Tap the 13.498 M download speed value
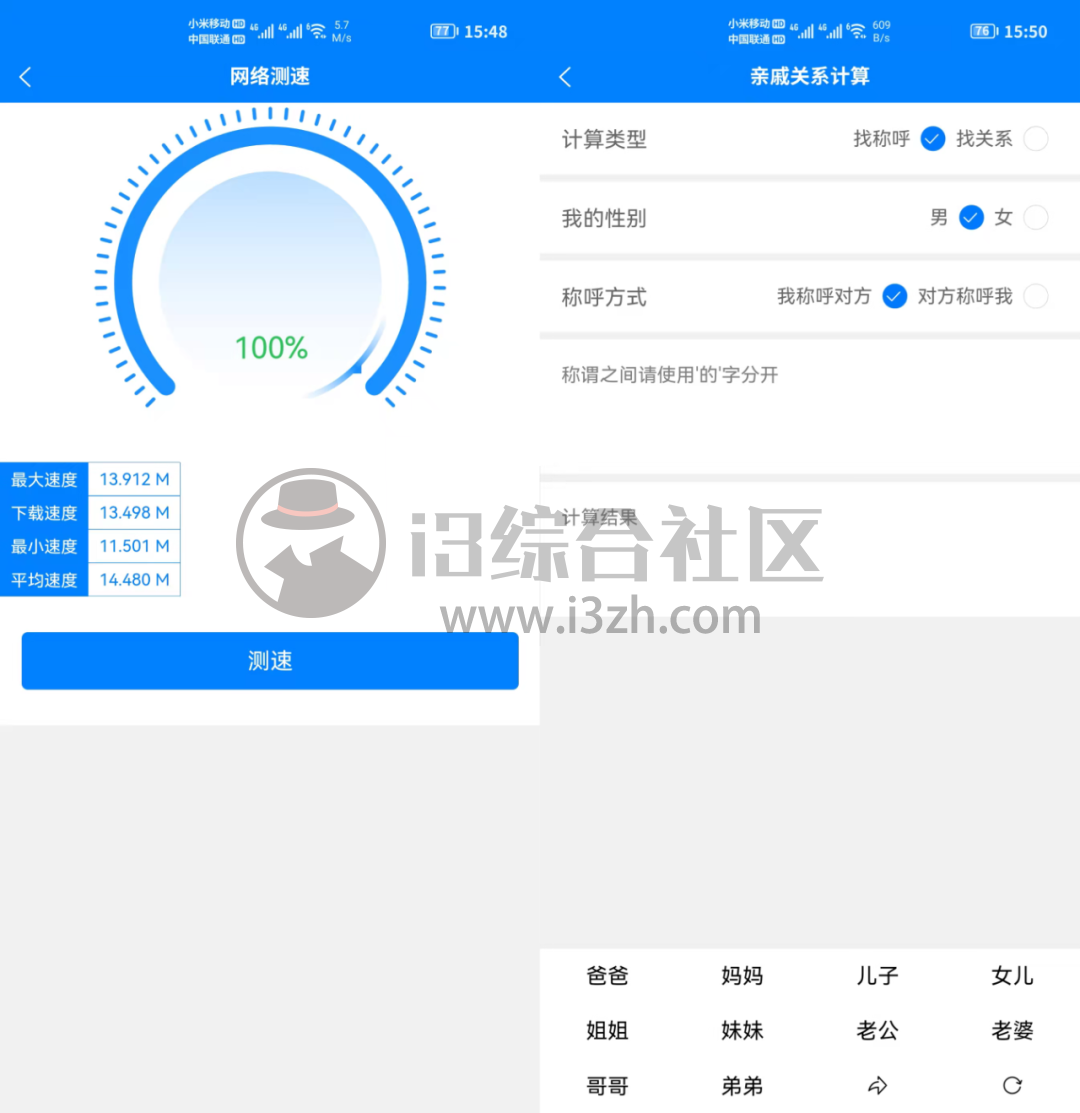This screenshot has height=1113, width=1080. tap(134, 512)
